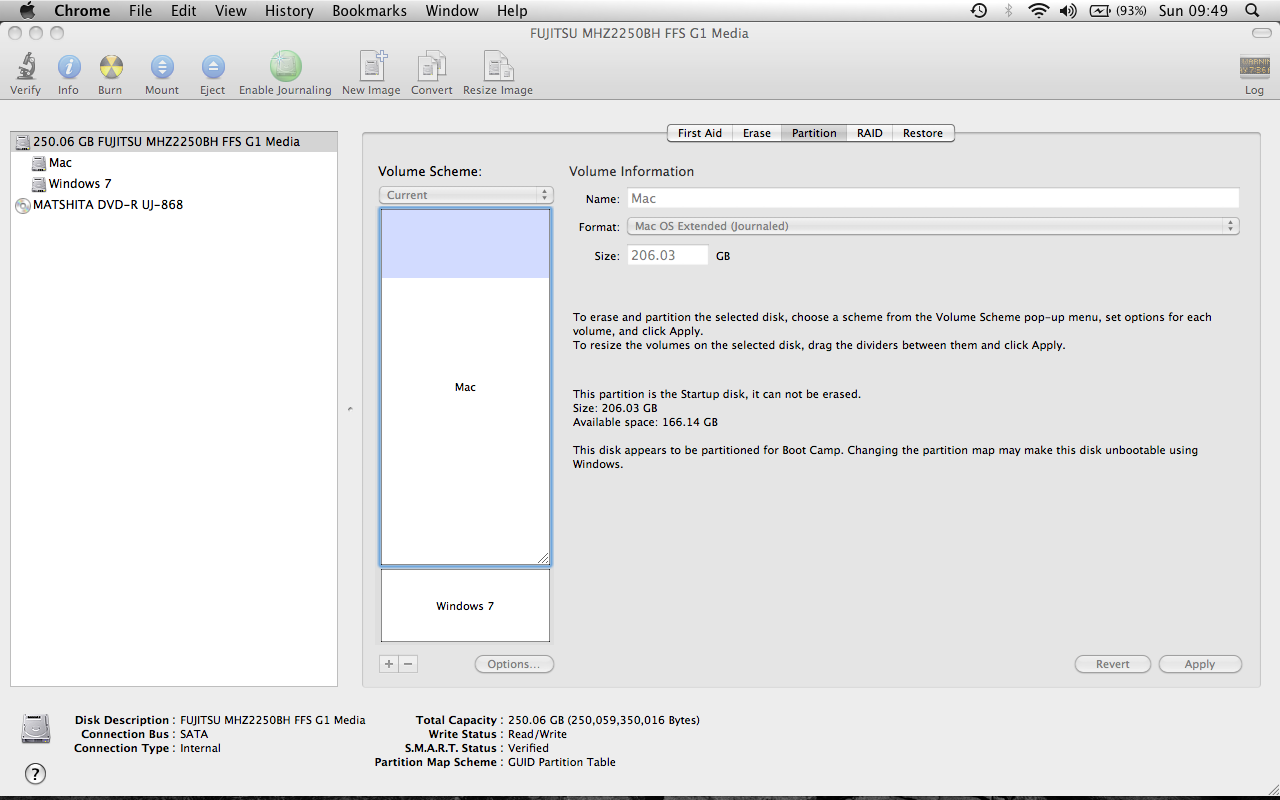
Task: Open the volume control menu
Action: pyautogui.click(x=1068, y=11)
